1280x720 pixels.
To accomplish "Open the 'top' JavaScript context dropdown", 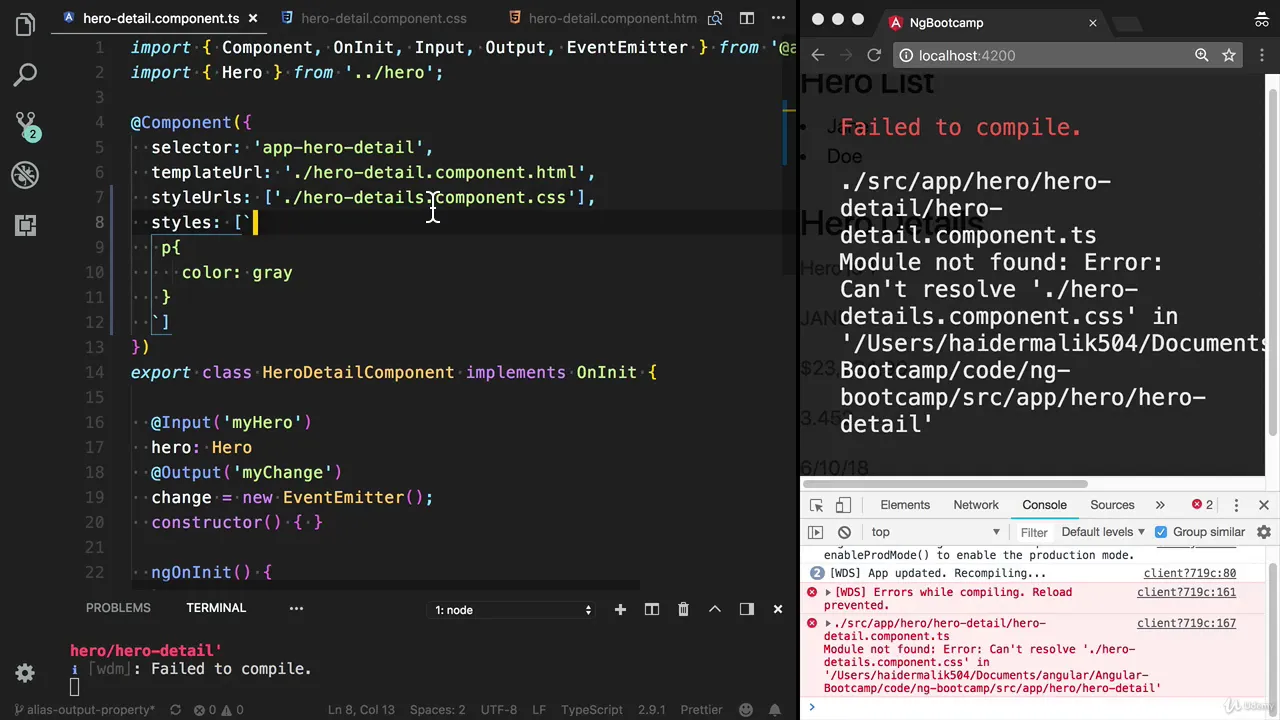I will coord(934,532).
